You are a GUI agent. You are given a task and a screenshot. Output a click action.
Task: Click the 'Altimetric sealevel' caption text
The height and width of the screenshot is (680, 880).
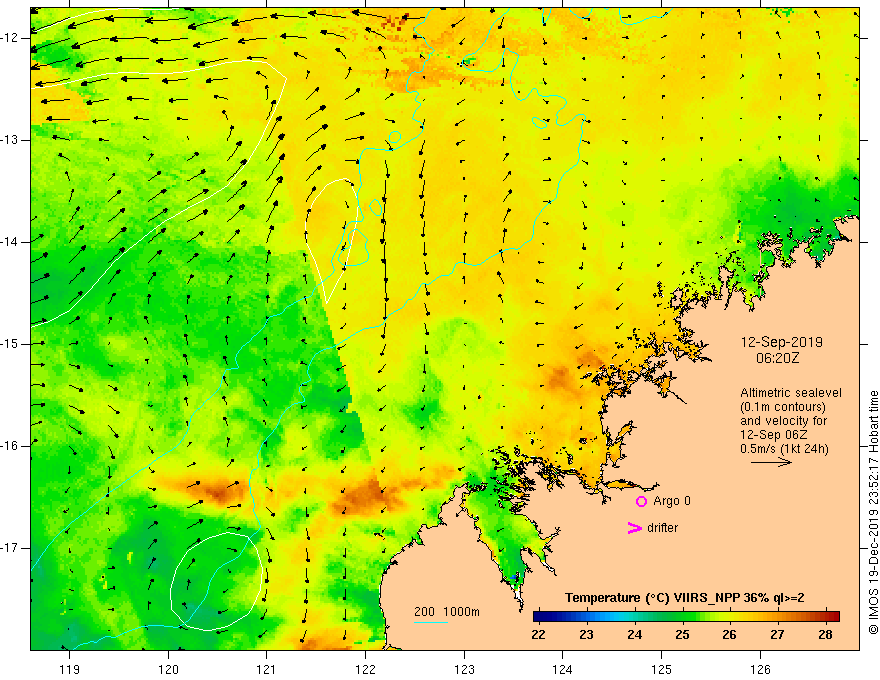tap(791, 393)
